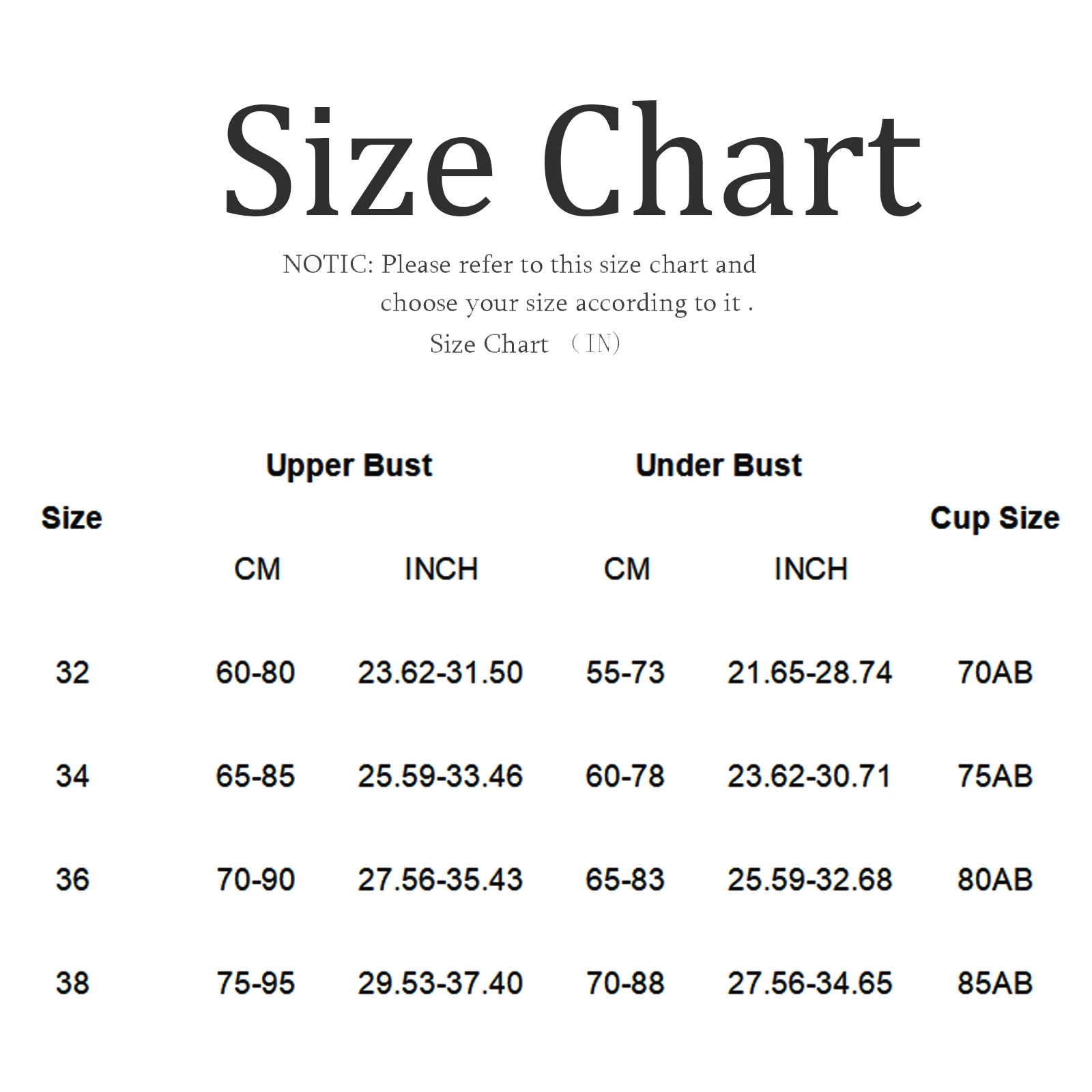Click the 75AB cup size cell
Viewport: 1092px width, 1092px height.
pyautogui.click(x=994, y=777)
